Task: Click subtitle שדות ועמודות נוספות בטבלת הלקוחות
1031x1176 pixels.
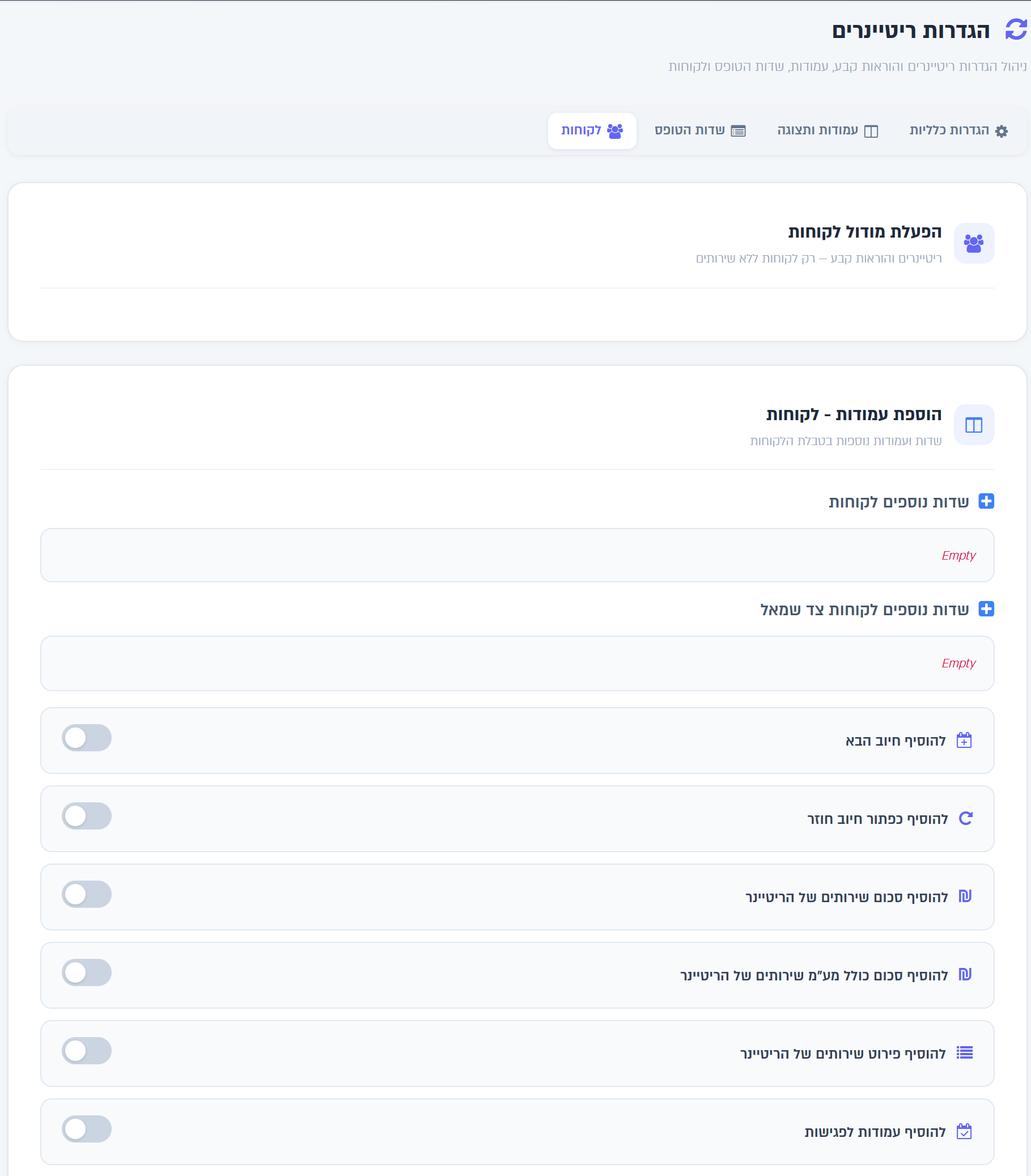Action: (846, 441)
